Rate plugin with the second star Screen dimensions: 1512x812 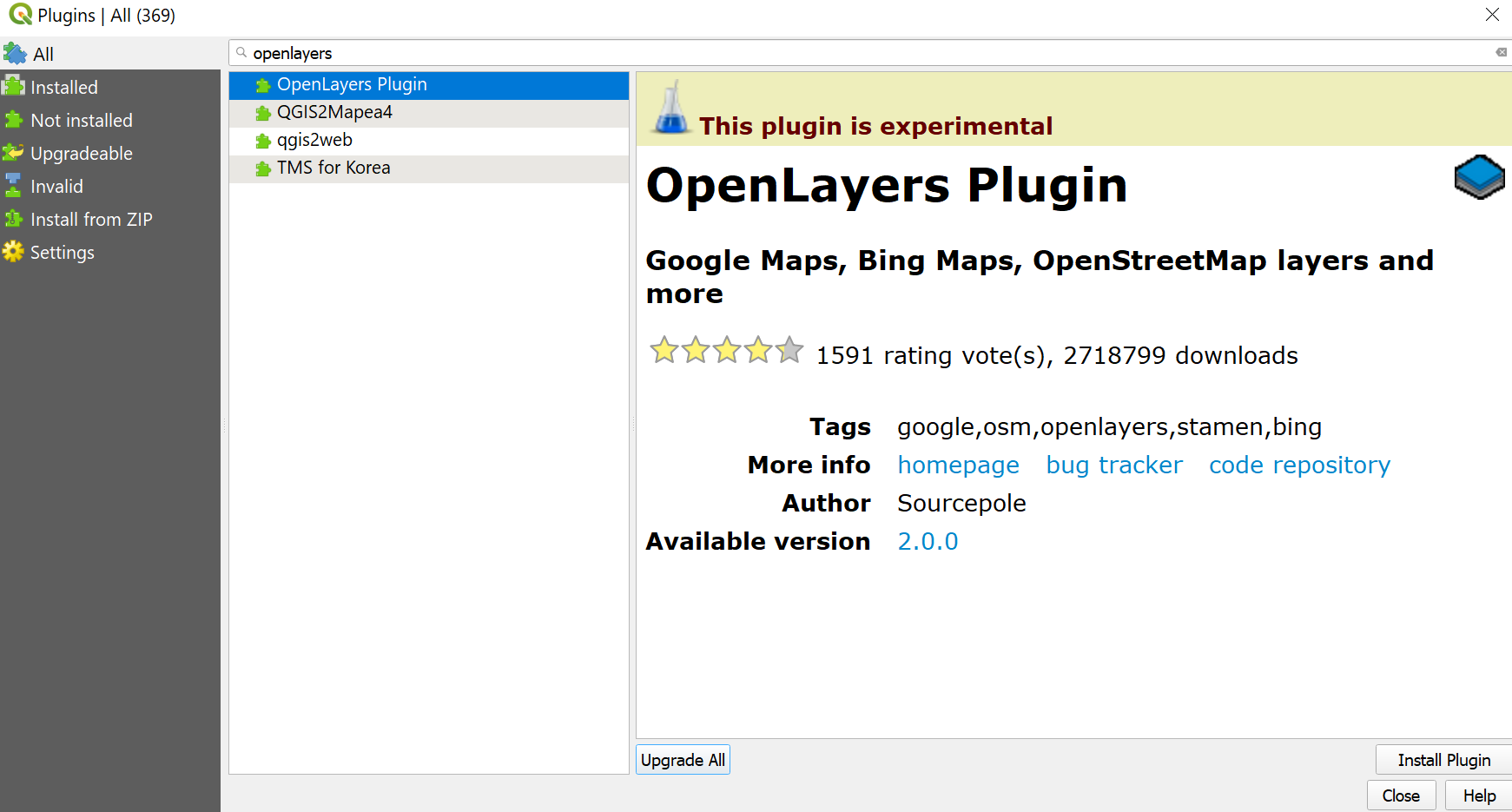pos(696,350)
